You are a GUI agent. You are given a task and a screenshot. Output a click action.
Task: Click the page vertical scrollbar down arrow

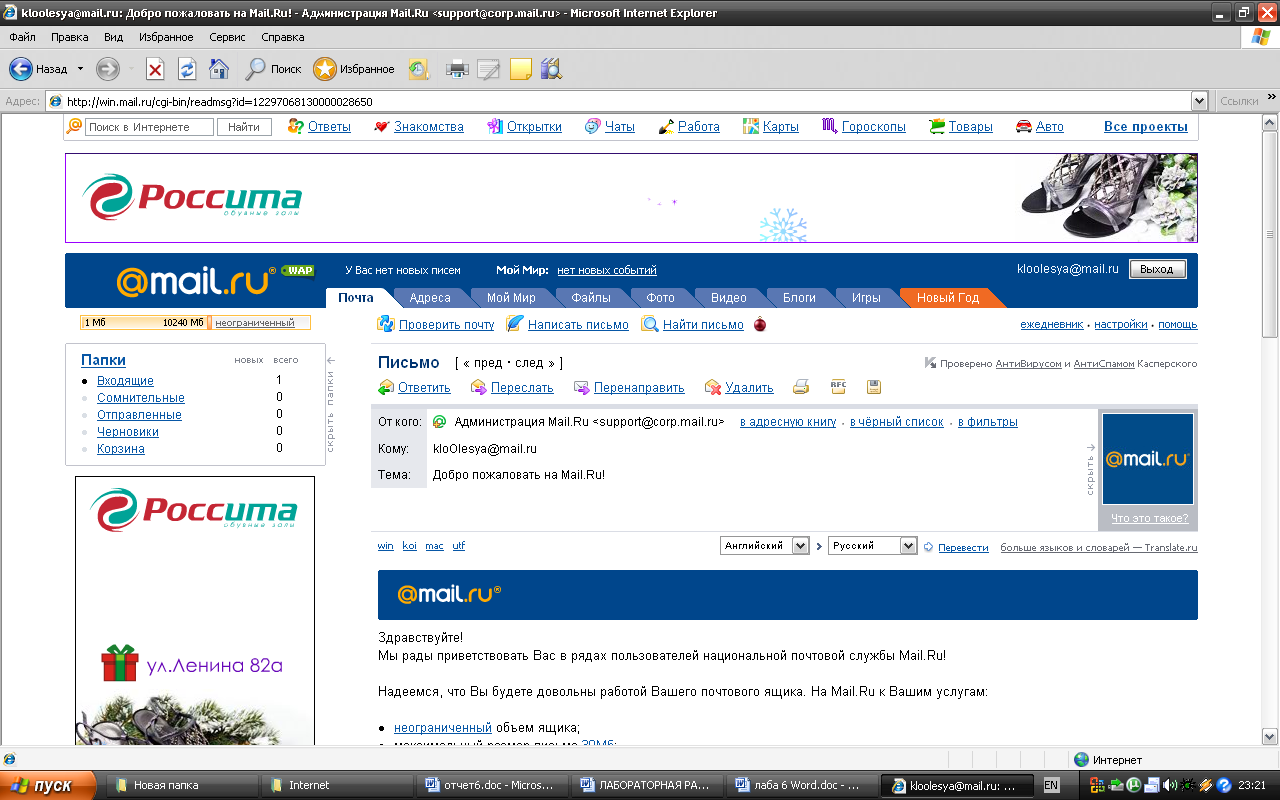tap(1271, 737)
